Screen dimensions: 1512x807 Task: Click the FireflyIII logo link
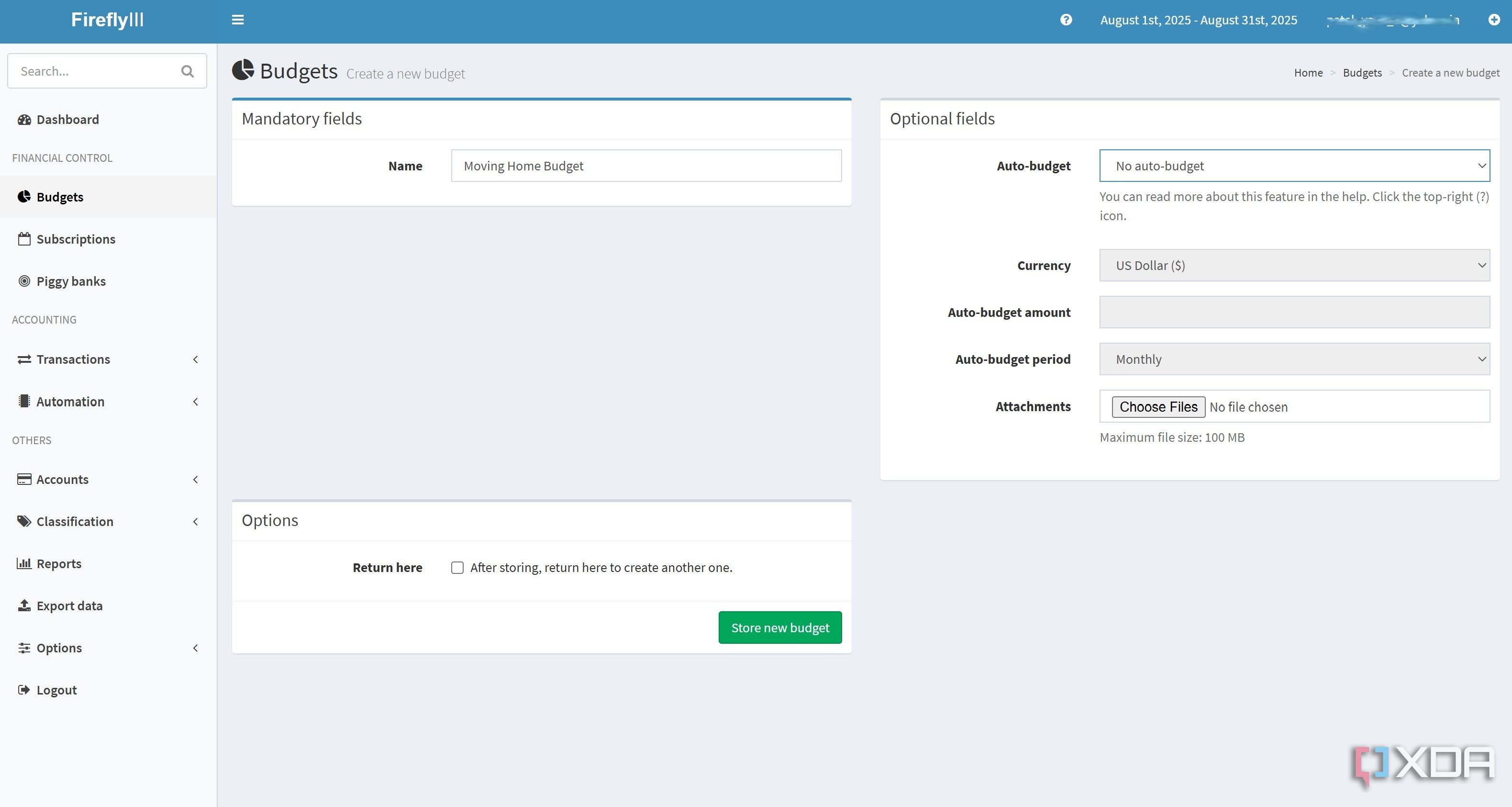[x=107, y=20]
